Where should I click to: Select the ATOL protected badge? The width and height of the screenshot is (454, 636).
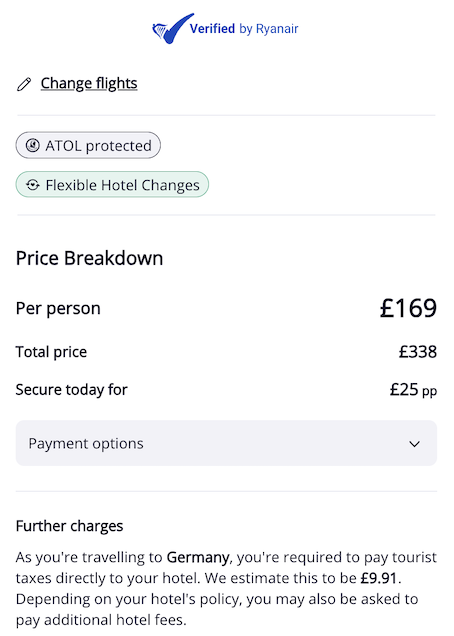pos(88,145)
